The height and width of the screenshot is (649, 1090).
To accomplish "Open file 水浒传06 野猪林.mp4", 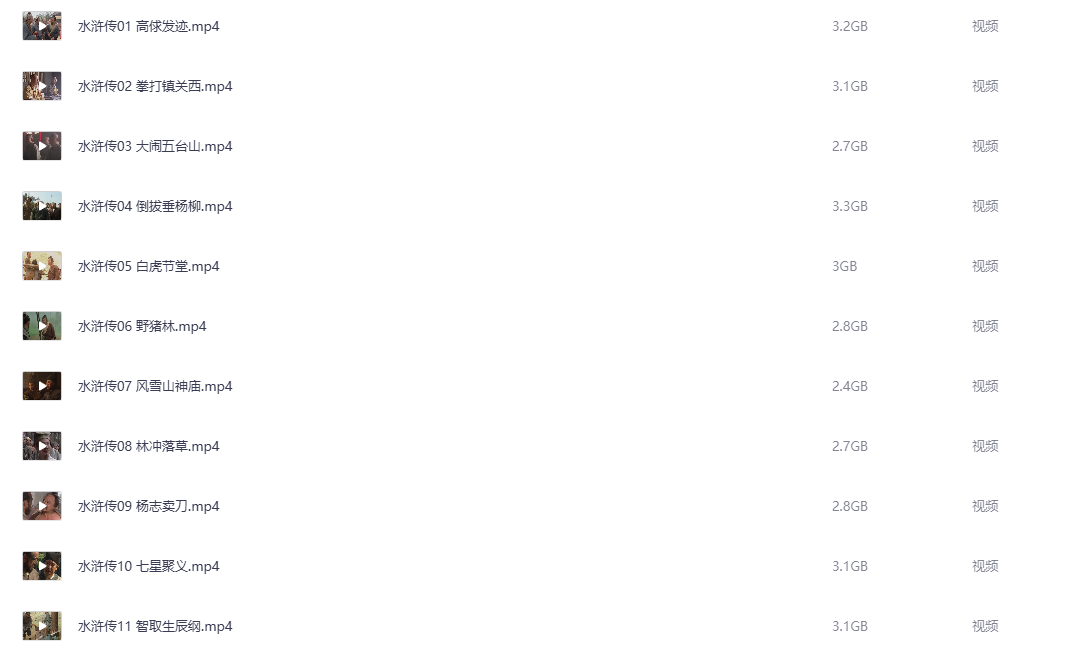I will (142, 326).
